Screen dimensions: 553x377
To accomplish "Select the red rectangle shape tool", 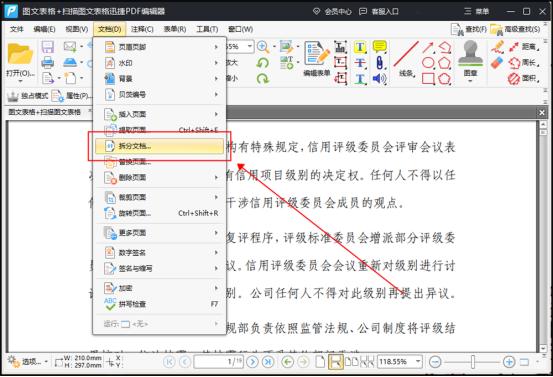I will (x=428, y=78).
